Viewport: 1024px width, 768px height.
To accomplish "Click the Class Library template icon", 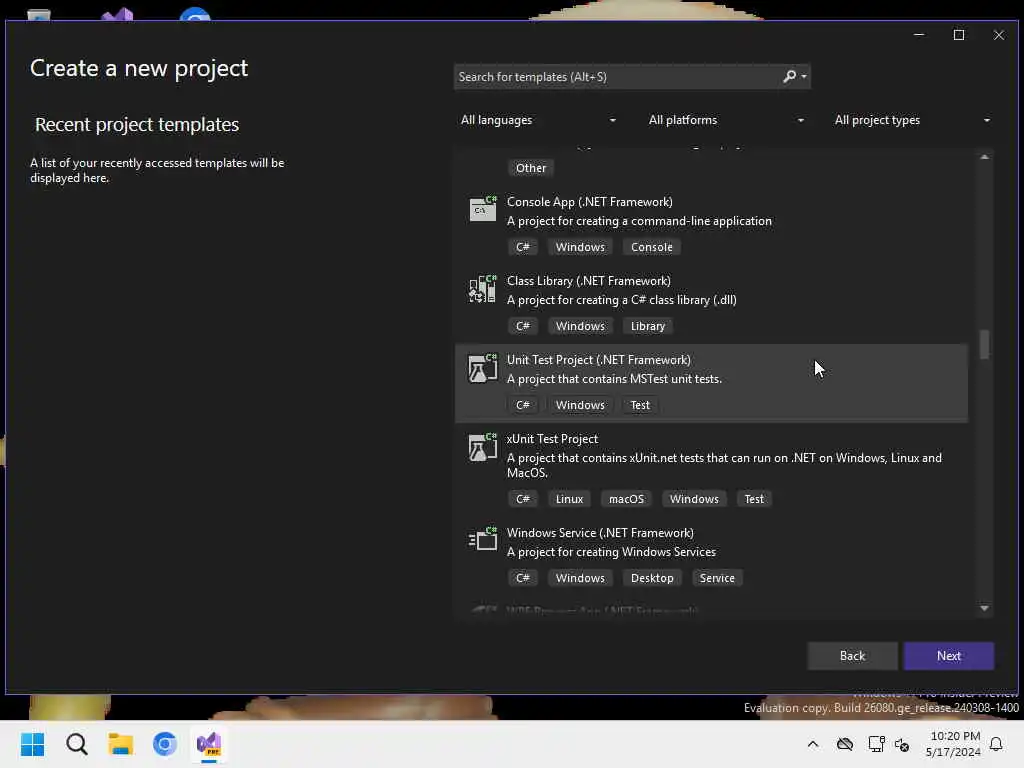I will (483, 288).
